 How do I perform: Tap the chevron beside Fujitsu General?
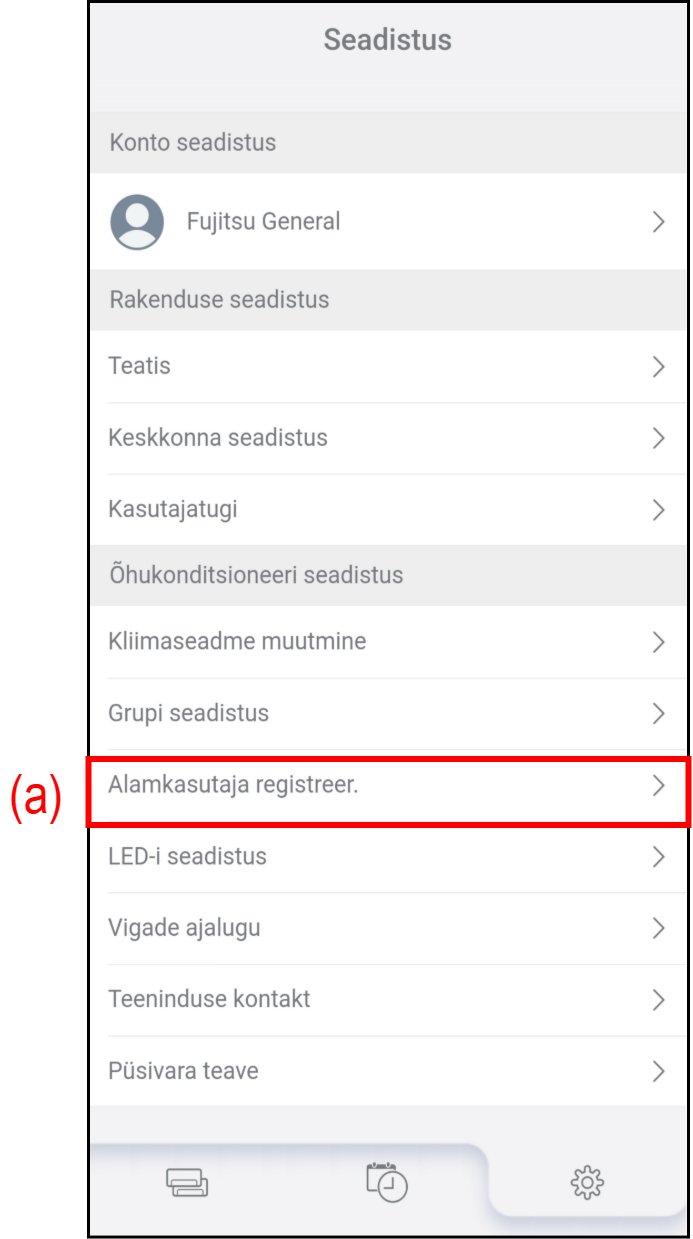658,222
